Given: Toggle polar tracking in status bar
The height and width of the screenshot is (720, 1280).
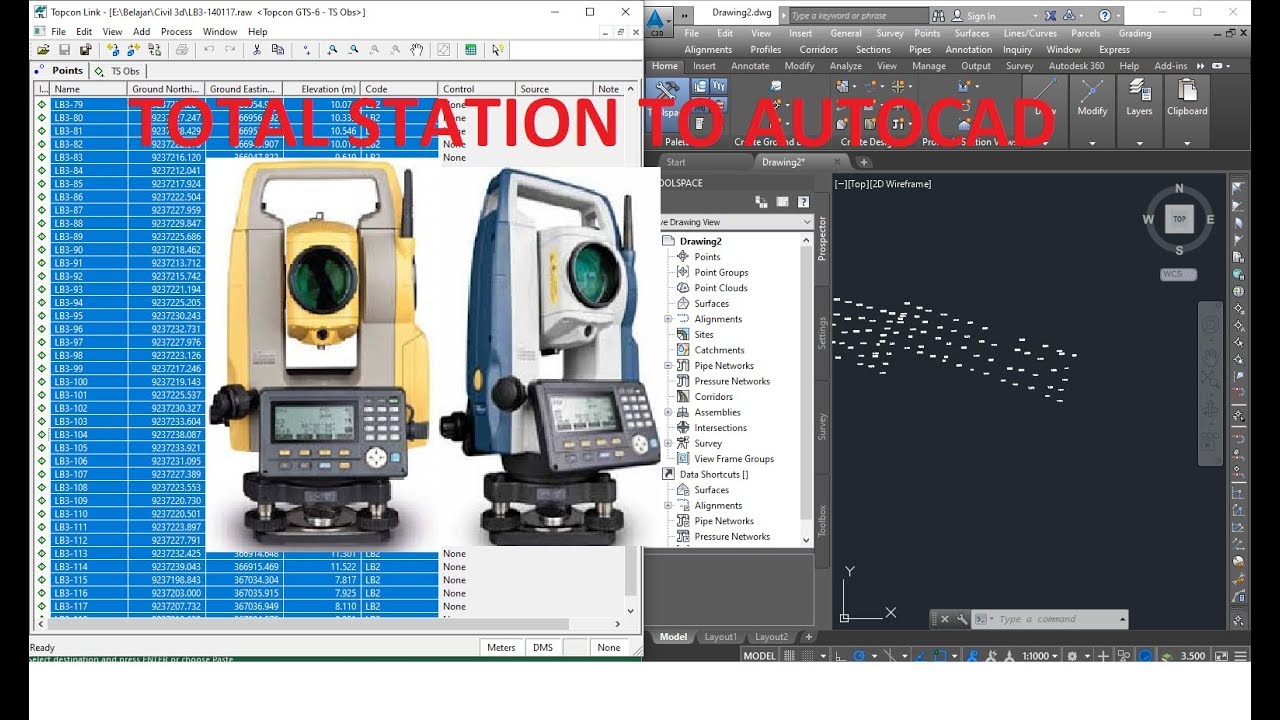Looking at the screenshot, I should pyautogui.click(x=858, y=656).
